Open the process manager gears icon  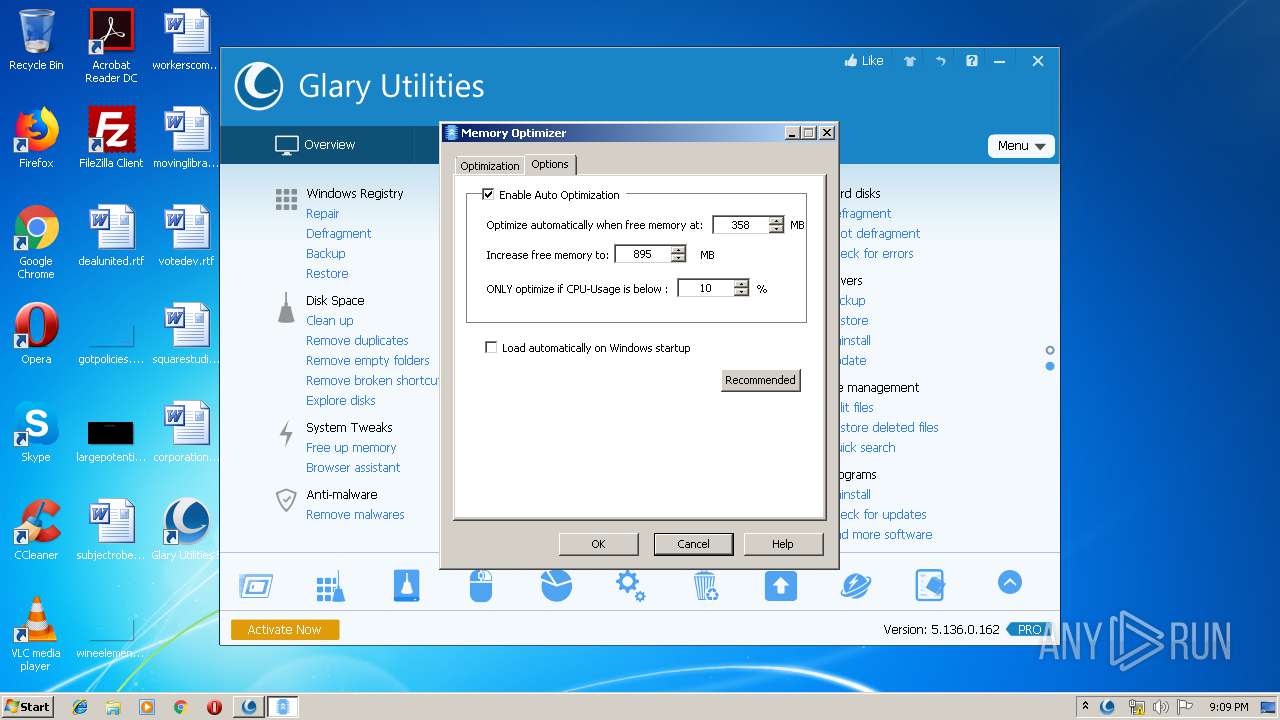[x=630, y=585]
